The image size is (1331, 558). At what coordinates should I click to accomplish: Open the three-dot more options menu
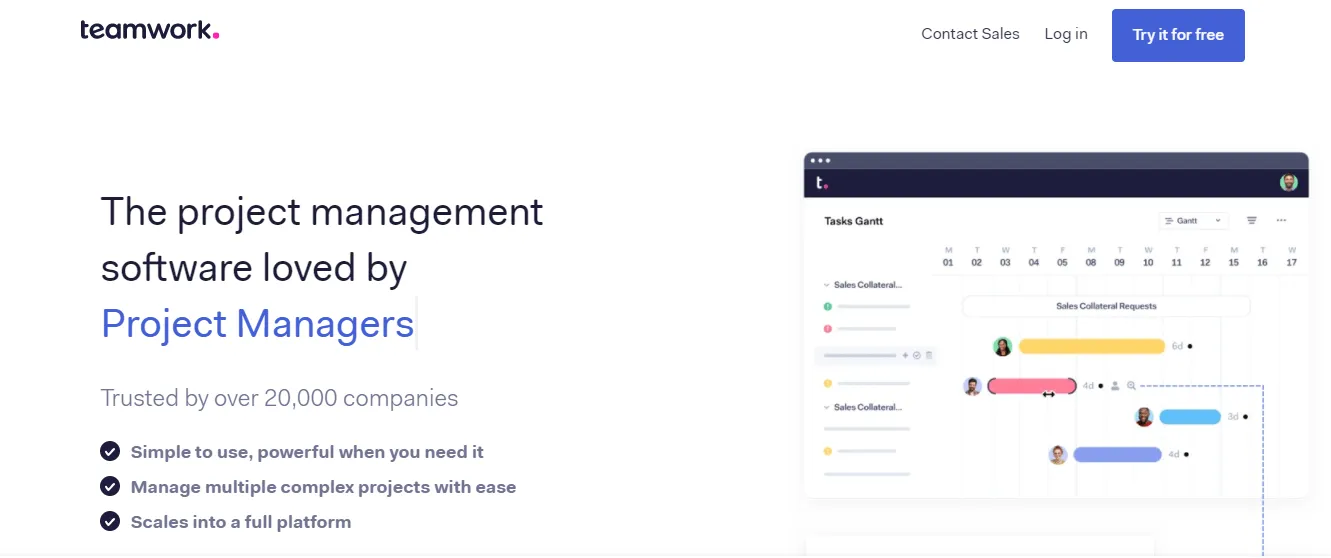pos(1281,220)
